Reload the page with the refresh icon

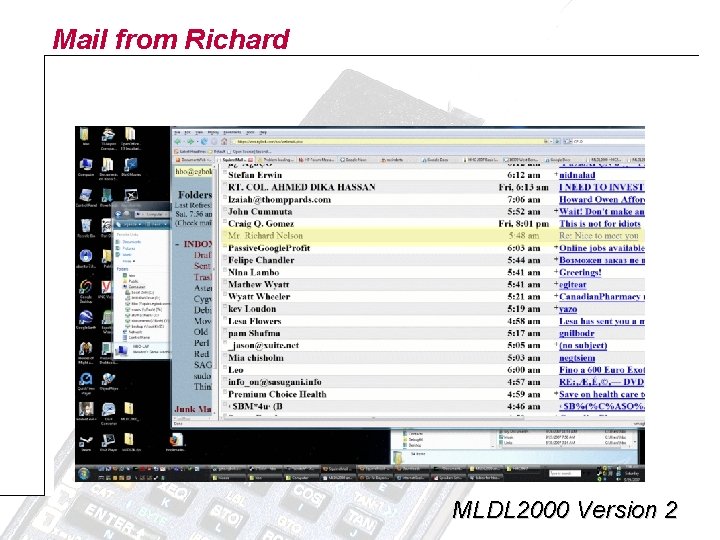pyautogui.click(x=204, y=141)
